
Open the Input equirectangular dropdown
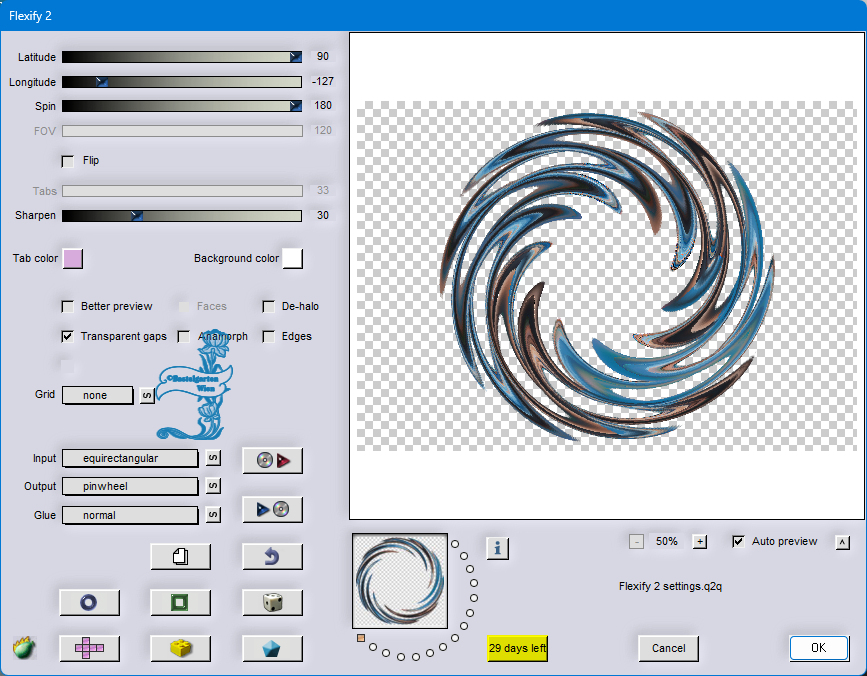point(130,458)
